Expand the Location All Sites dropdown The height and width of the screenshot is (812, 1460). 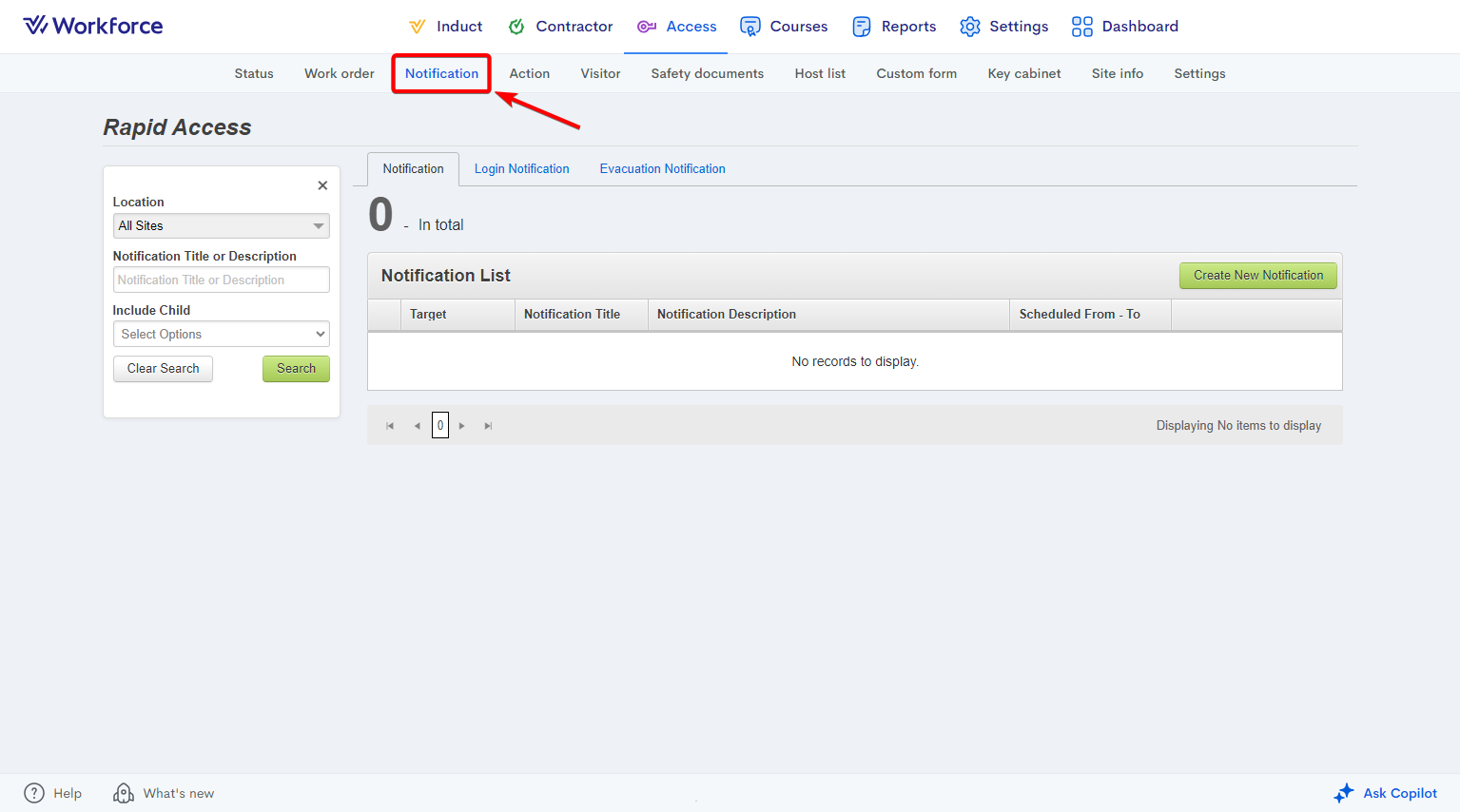318,226
